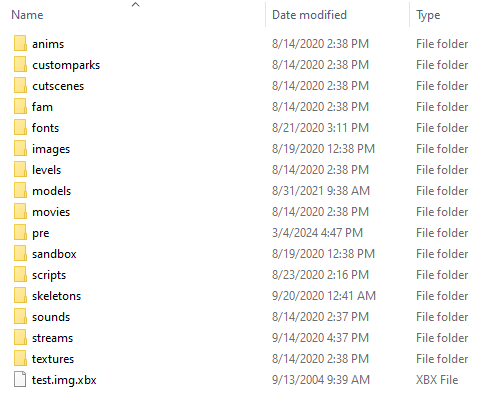Select the levels folder name
This screenshot has width=500, height=408.
(x=46, y=170)
